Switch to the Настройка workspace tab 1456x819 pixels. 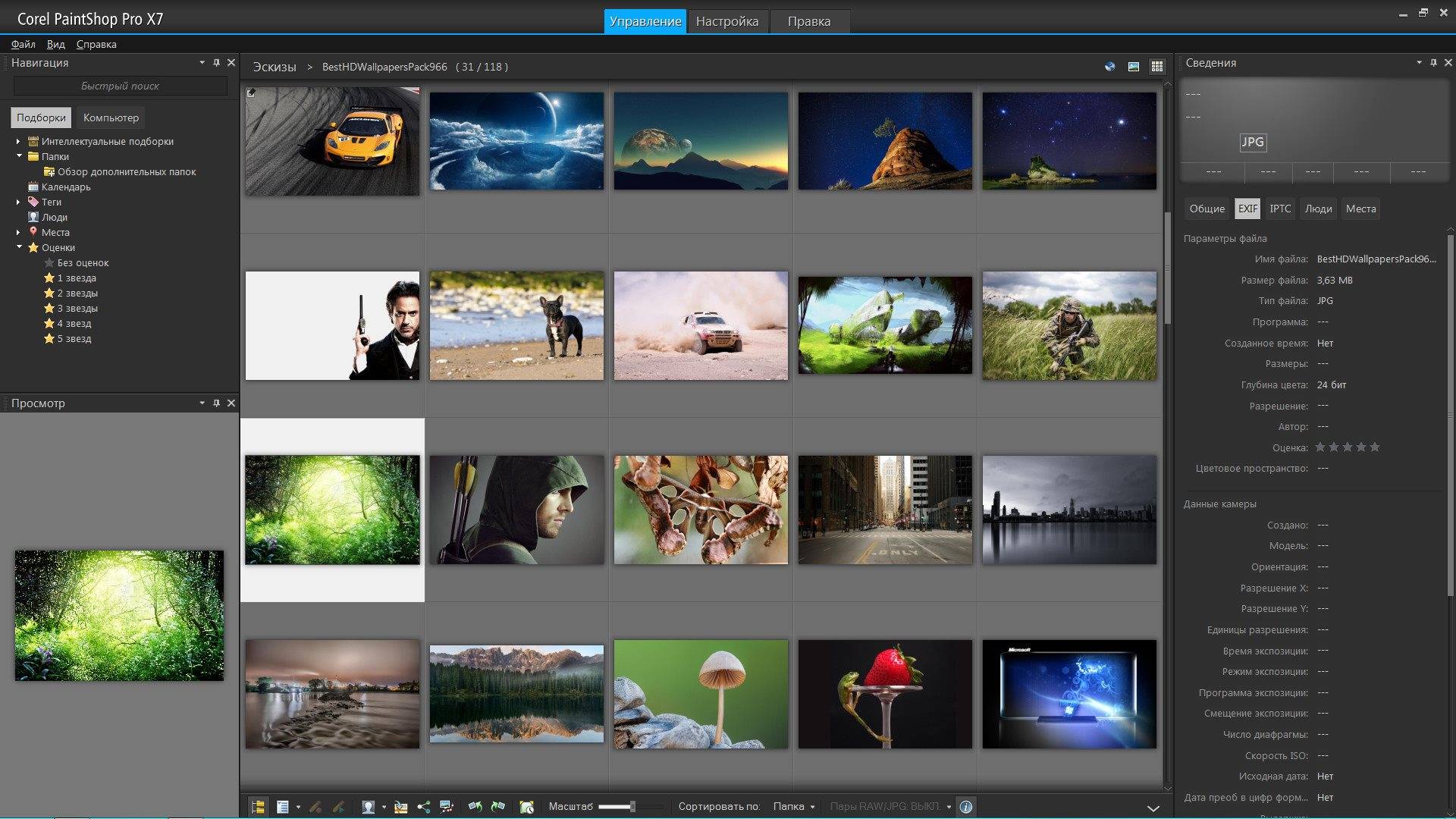[x=727, y=21]
